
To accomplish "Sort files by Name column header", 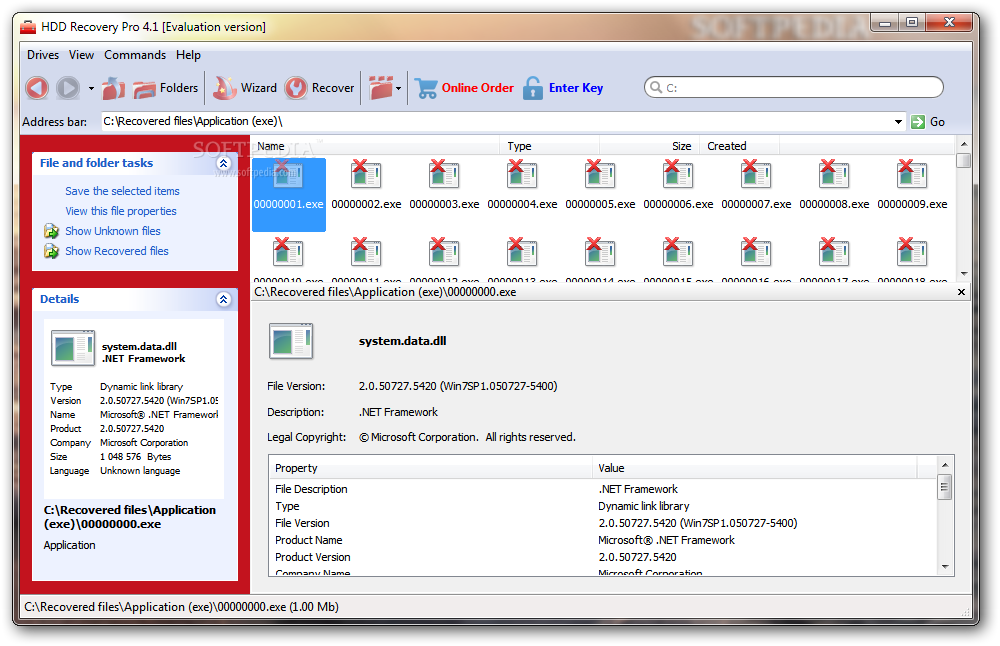I will (375, 146).
